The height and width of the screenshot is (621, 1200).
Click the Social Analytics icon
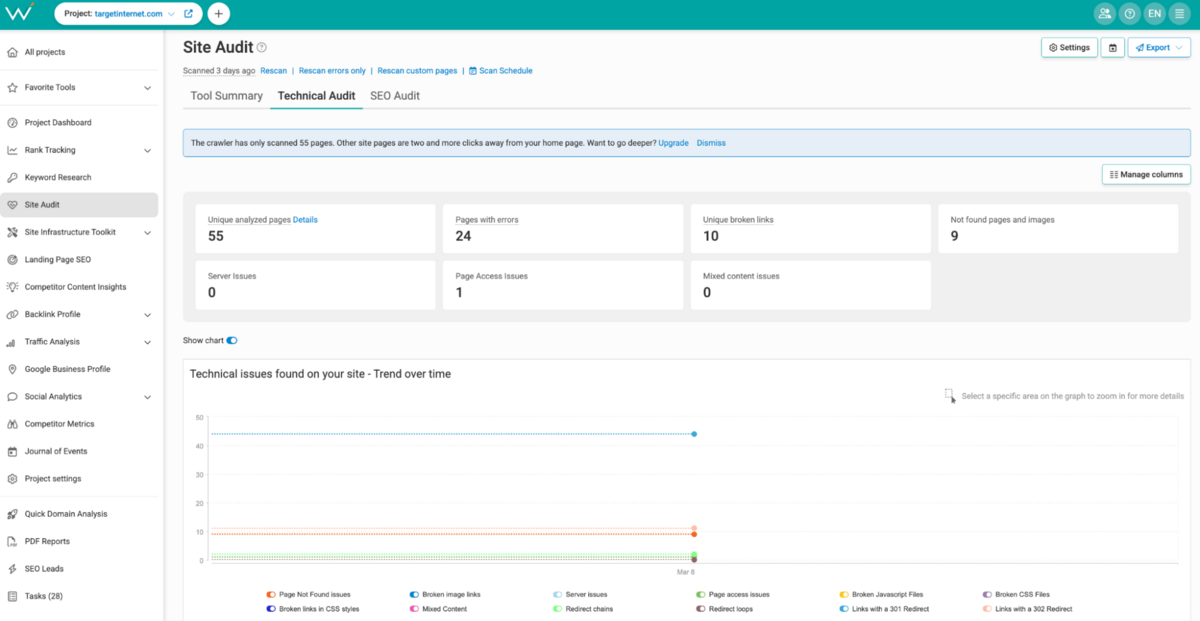[x=12, y=397]
